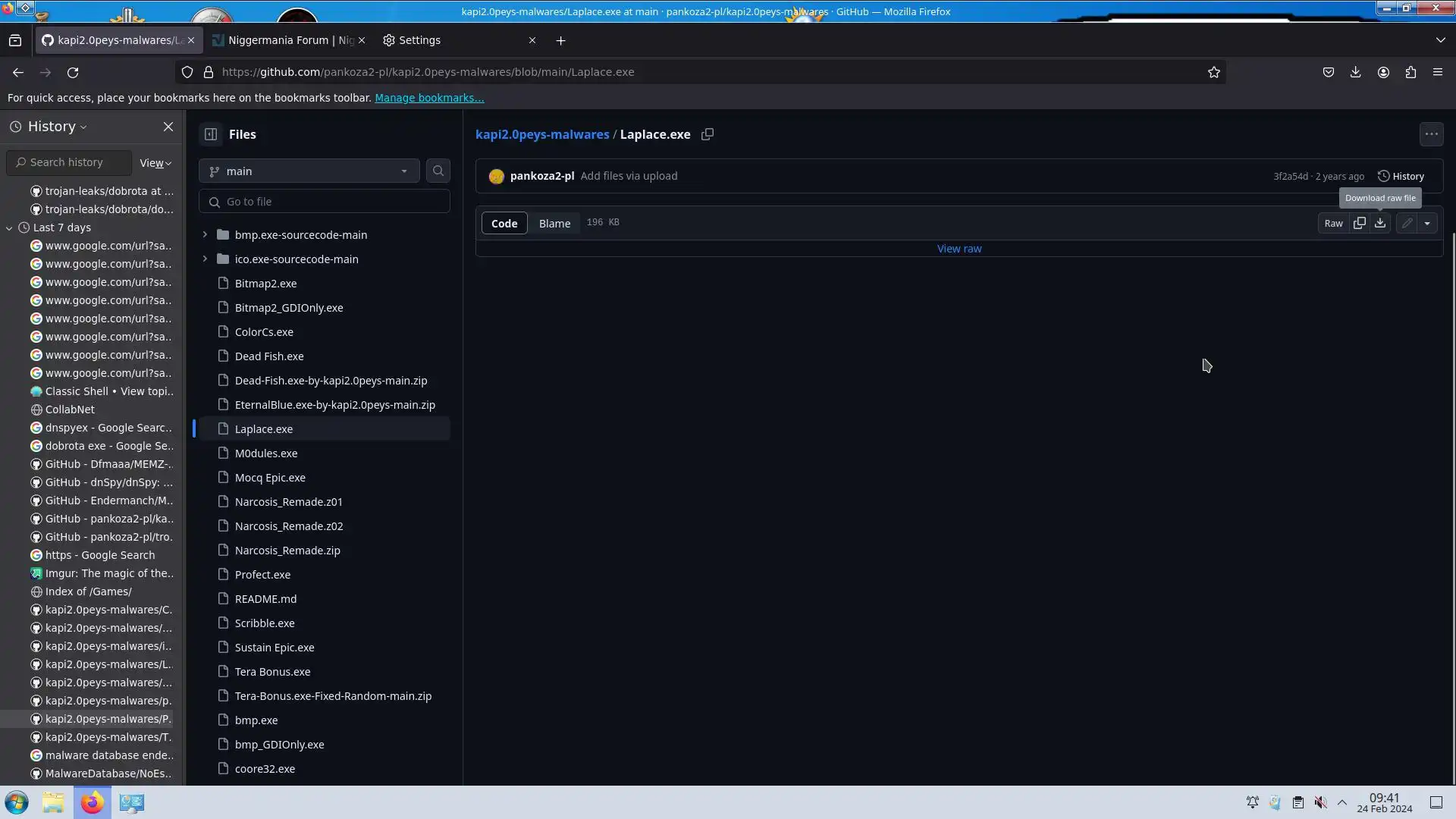Collapse the Files tree side panel icon
The image size is (1456, 819).
tap(211, 134)
